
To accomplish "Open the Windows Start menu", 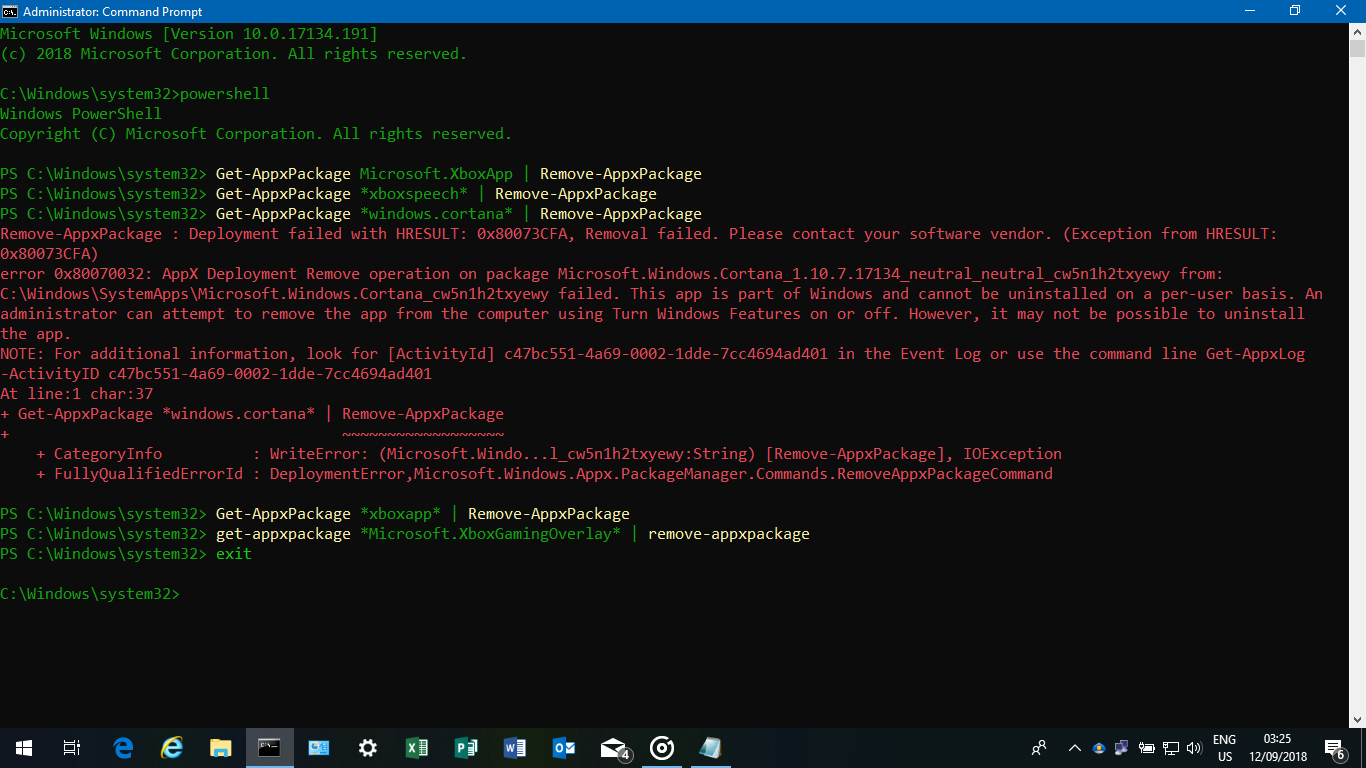I will click(x=24, y=748).
